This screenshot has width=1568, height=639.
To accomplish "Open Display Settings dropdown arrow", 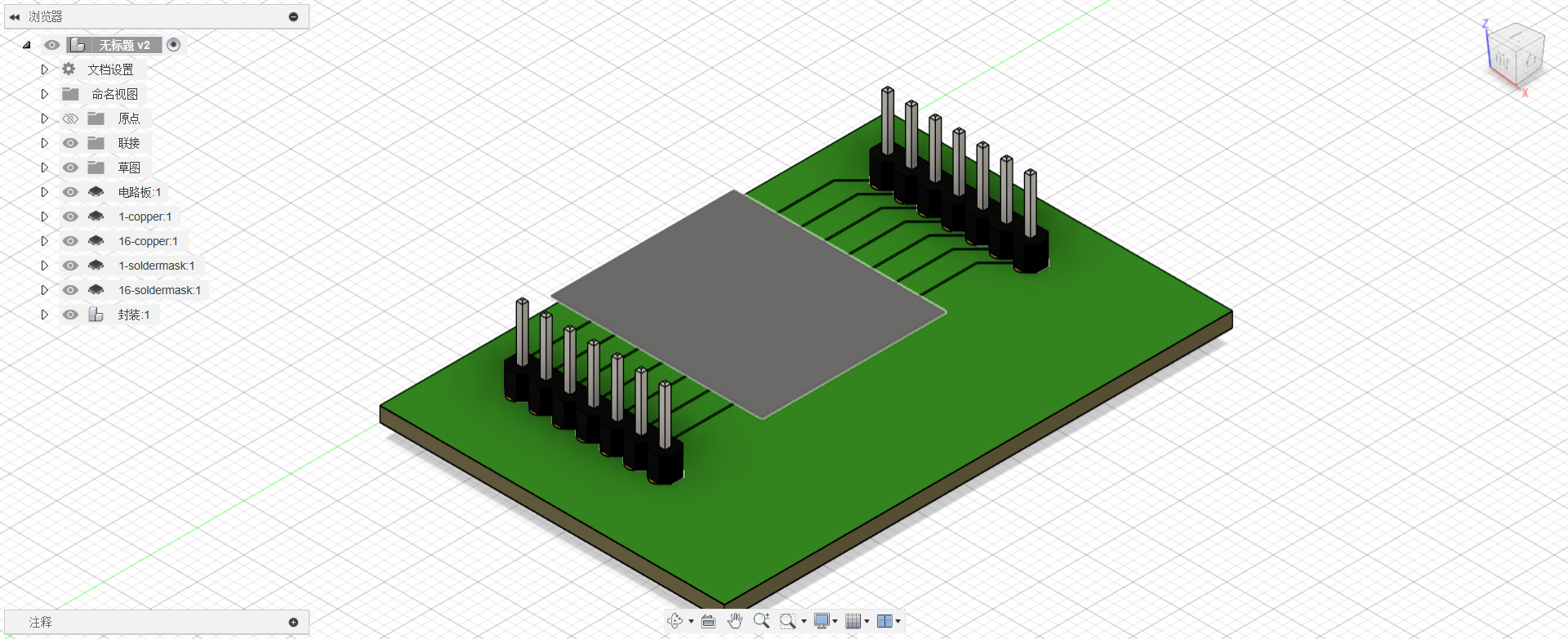I will 835,622.
